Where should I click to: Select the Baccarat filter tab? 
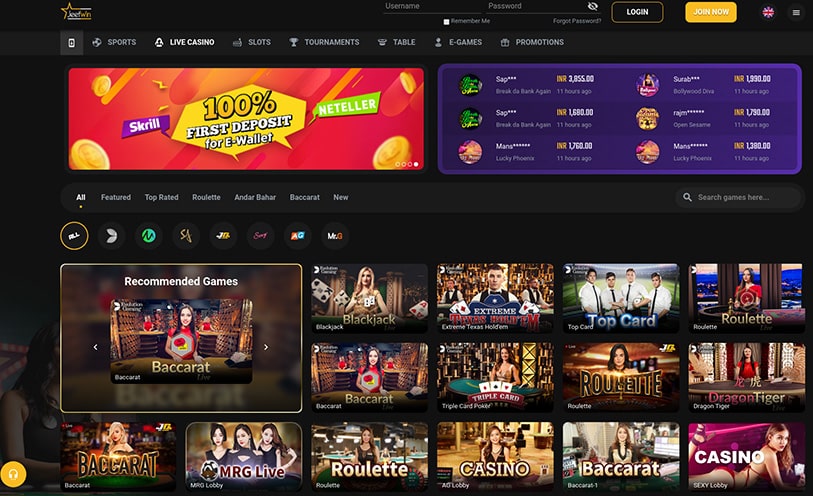pyautogui.click(x=305, y=197)
